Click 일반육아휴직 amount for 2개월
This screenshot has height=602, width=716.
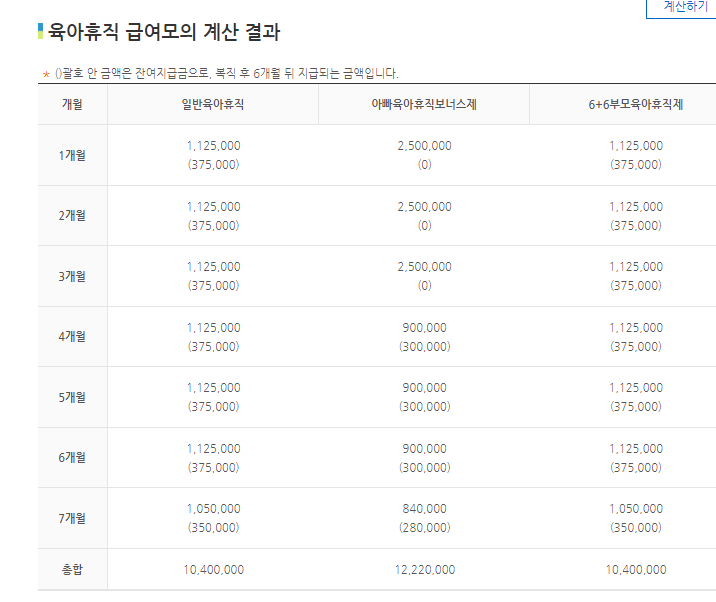tap(213, 206)
